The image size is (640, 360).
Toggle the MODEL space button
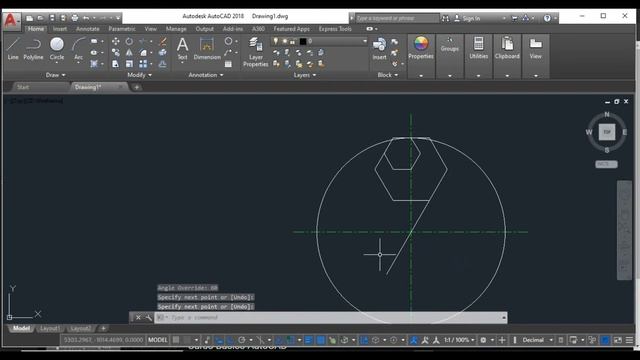158,340
